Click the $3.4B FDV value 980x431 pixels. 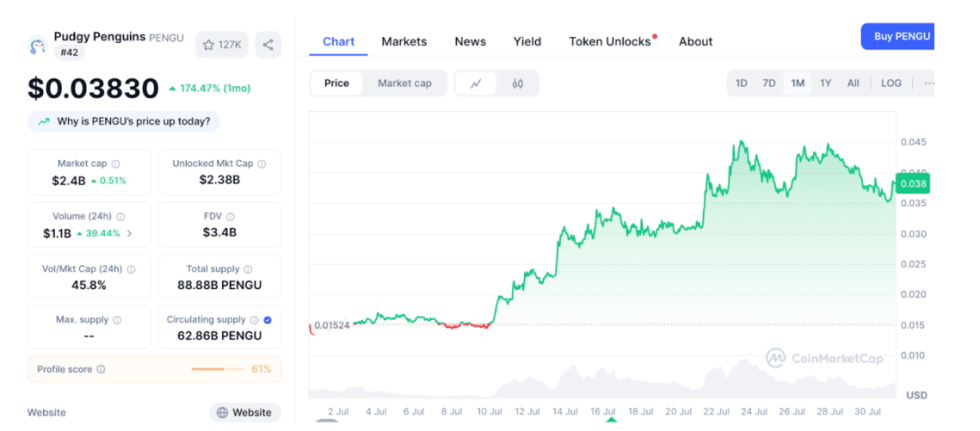pyautogui.click(x=219, y=232)
